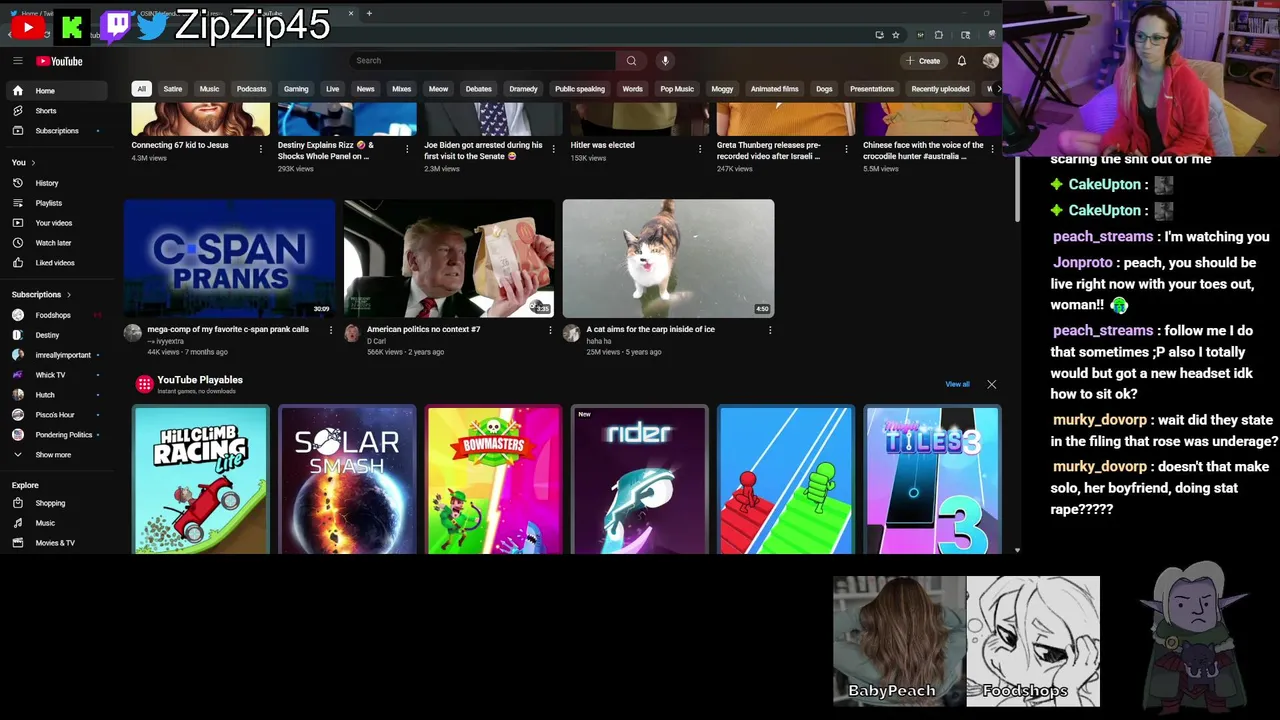This screenshot has height=720, width=1280.
Task: Open the notifications bell
Action: point(962,61)
